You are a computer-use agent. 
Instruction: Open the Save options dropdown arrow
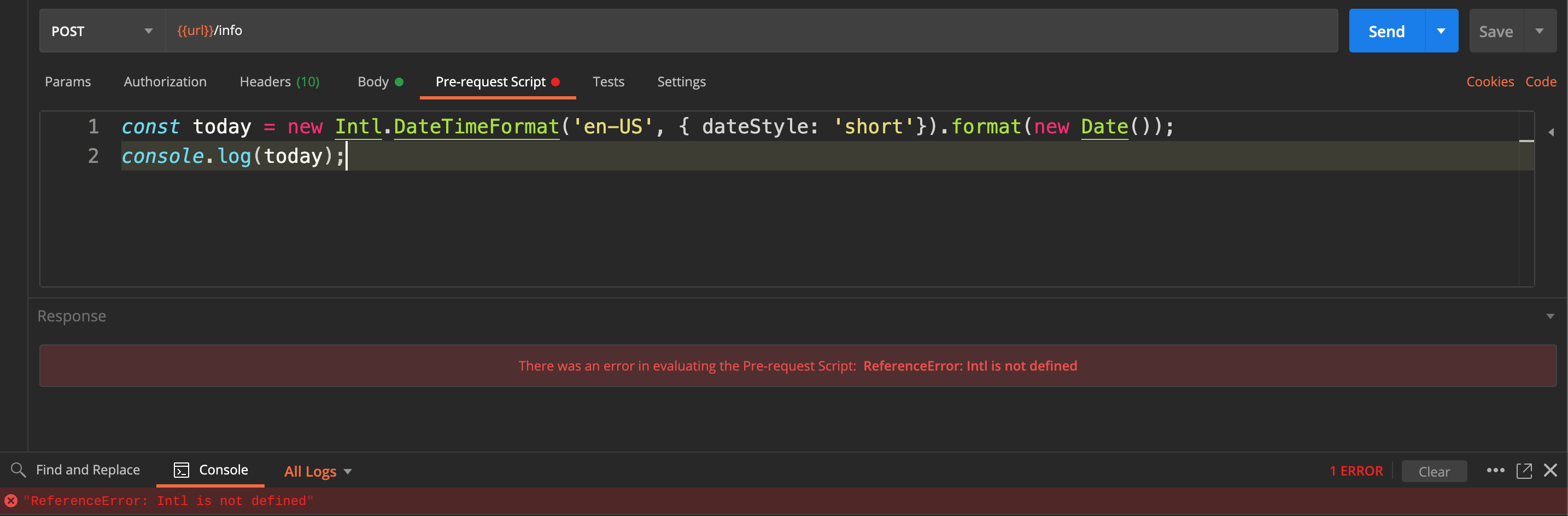pyautogui.click(x=1540, y=31)
